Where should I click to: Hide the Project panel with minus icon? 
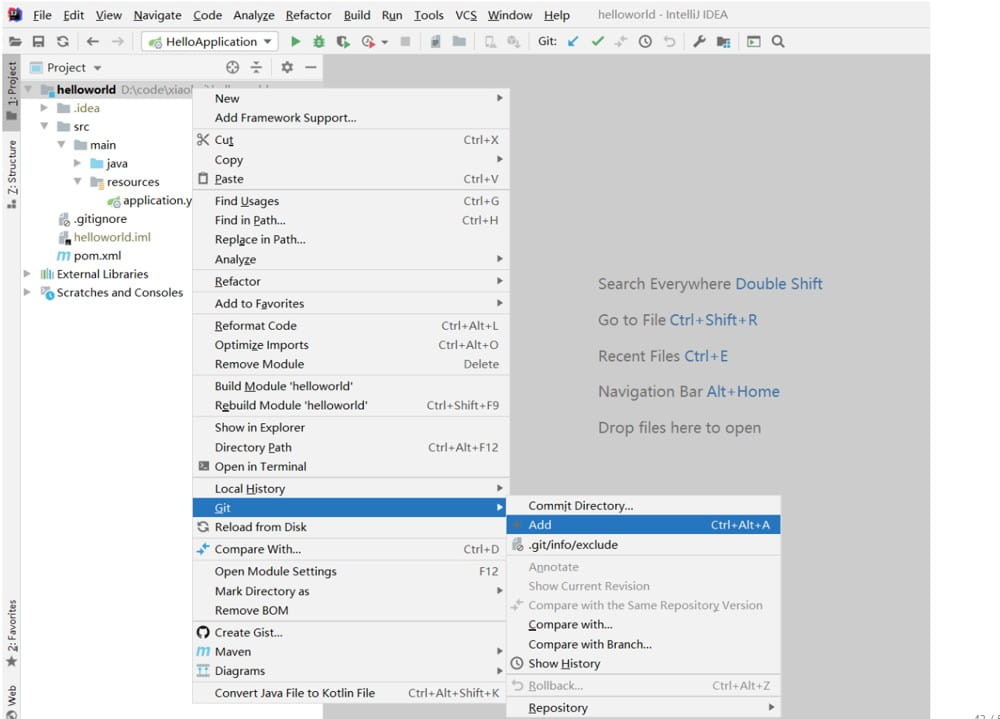311,67
